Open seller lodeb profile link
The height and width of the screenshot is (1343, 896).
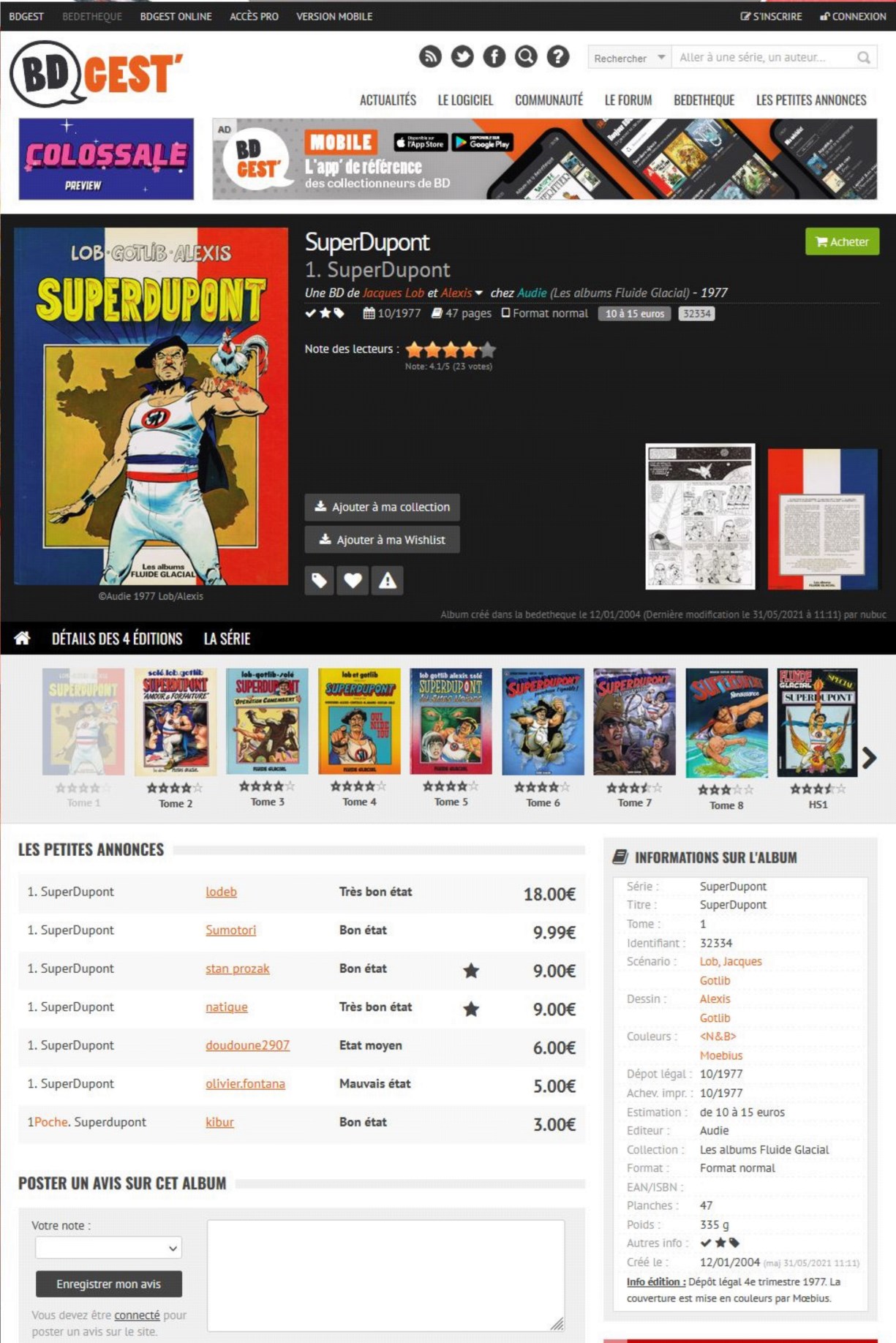click(x=221, y=892)
